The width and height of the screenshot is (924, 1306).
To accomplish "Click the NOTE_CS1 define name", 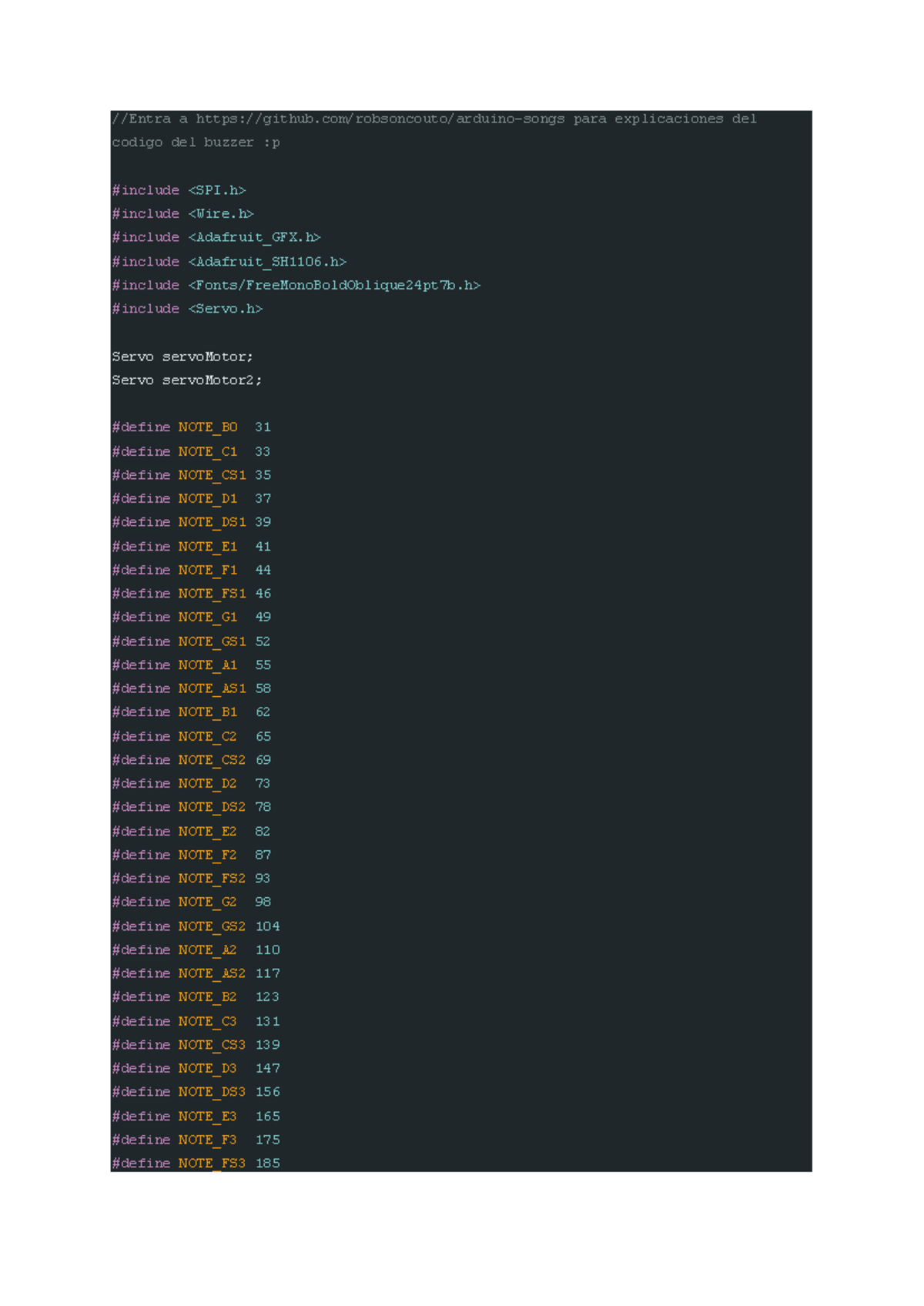I will click(212, 475).
